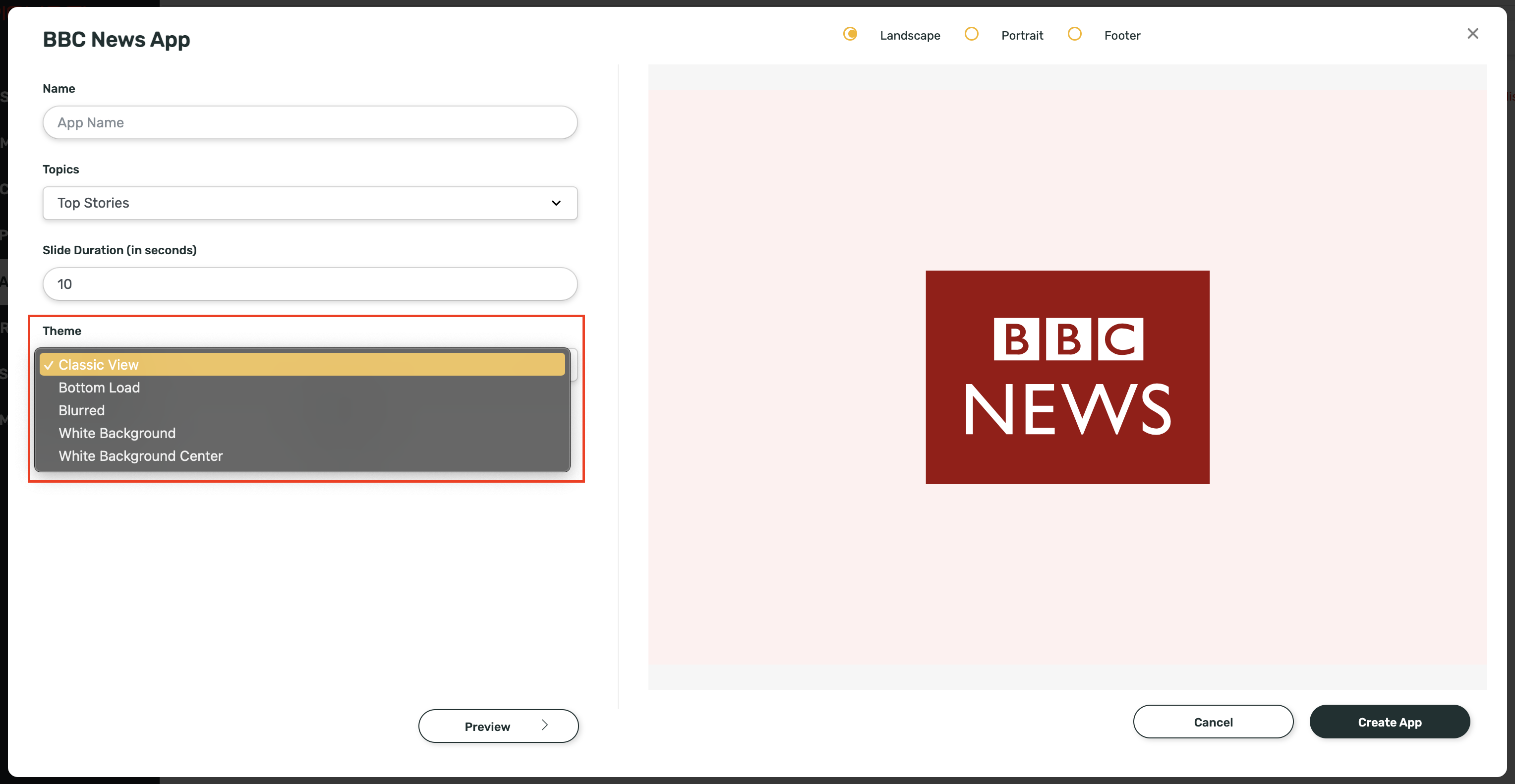Close the BBC News App dialog
Screen dimensions: 1515x784
pyautogui.click(x=1472, y=34)
